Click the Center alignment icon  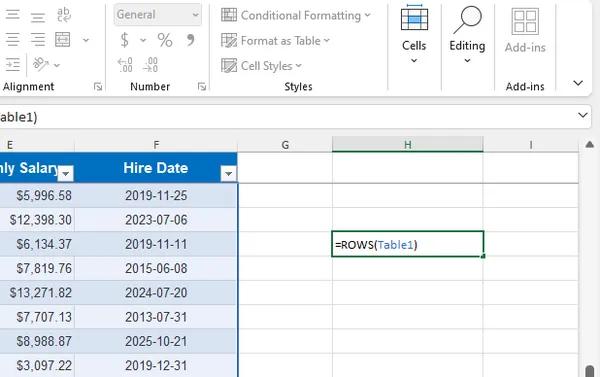click(13, 40)
